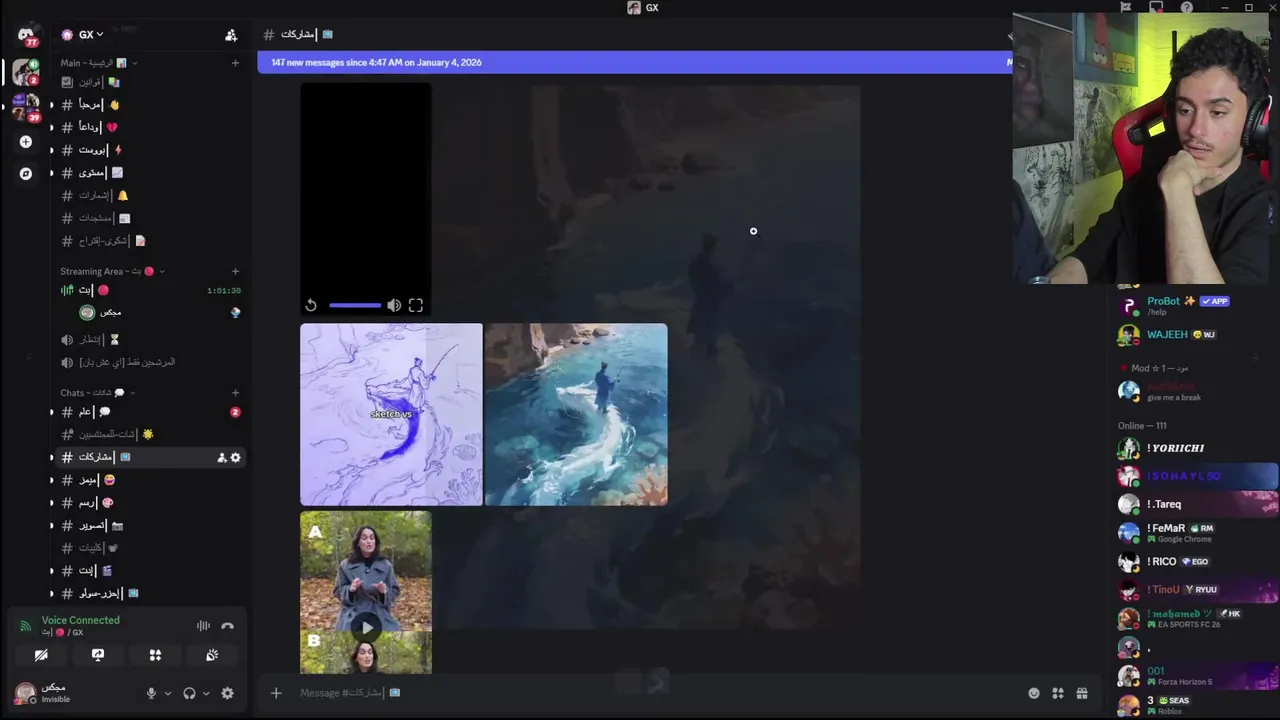1280x720 pixels.
Task: Create a channel in Streaming Area category
Action: [235, 271]
